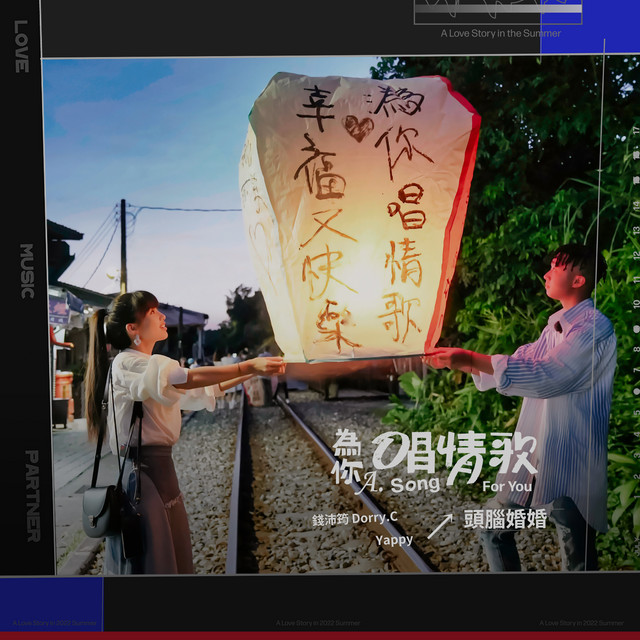Image resolution: width=640 pixels, height=640 pixels.
Task: Click the vertical "PARTNER" text
Action: [x=32, y=496]
